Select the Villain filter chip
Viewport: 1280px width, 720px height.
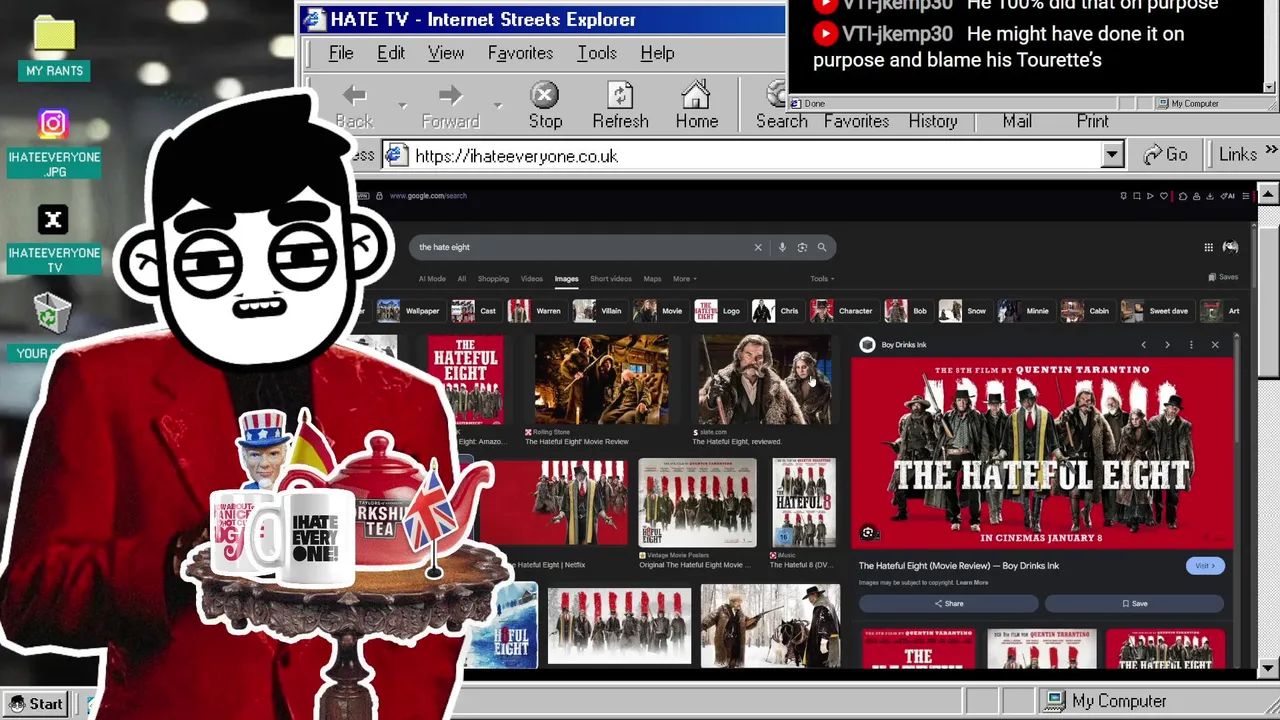(x=599, y=311)
